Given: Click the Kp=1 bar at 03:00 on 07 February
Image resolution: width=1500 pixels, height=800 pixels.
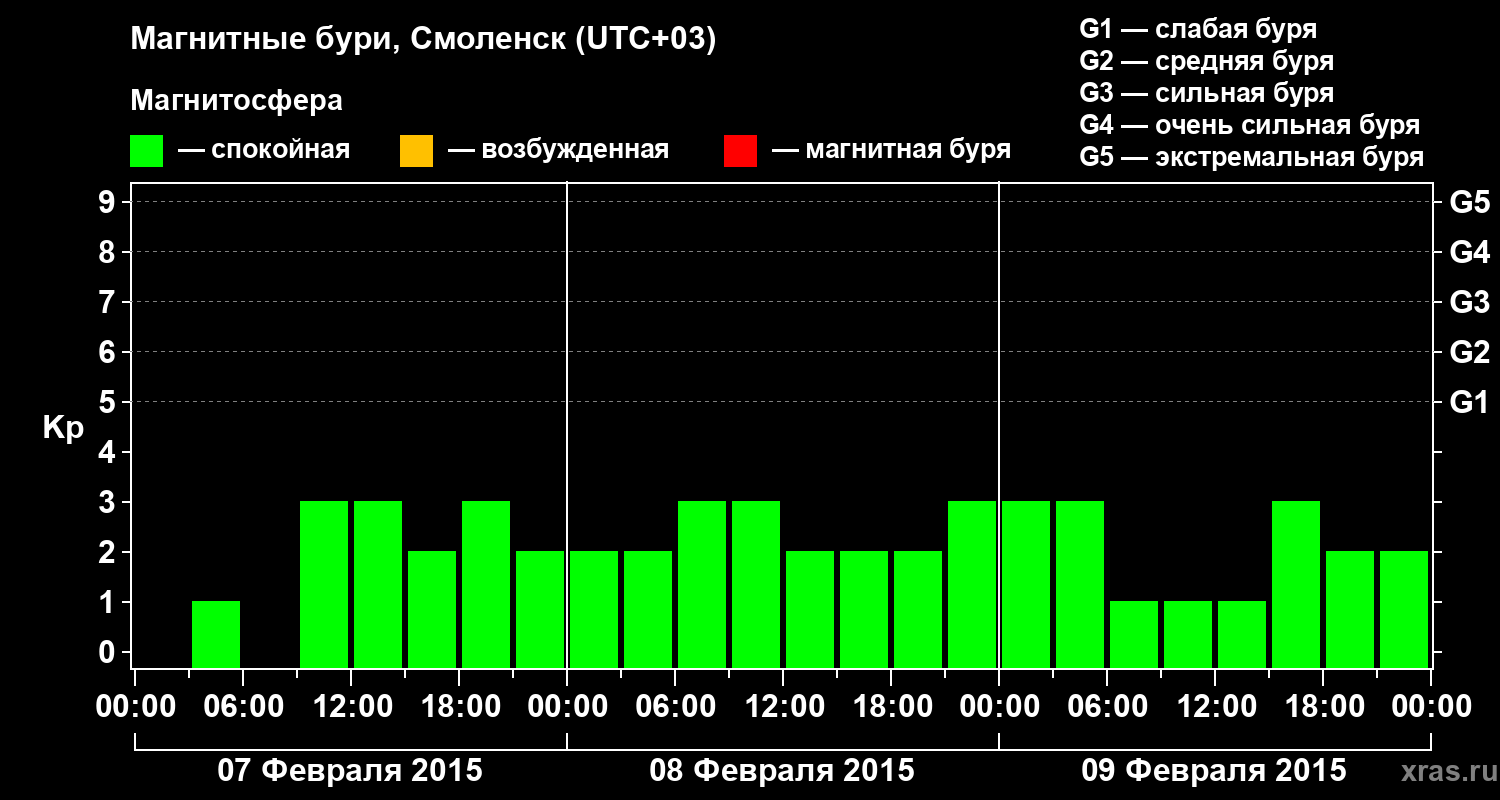Looking at the screenshot, I should pos(216,634).
